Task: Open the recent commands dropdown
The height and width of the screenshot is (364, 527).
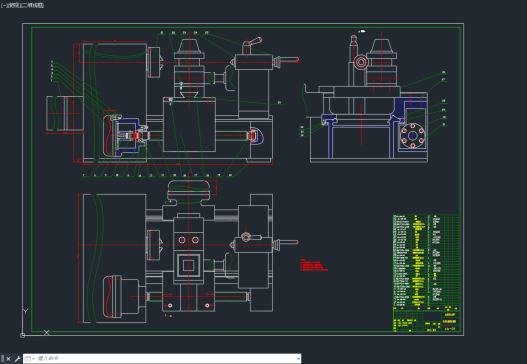Action: [x=30, y=359]
